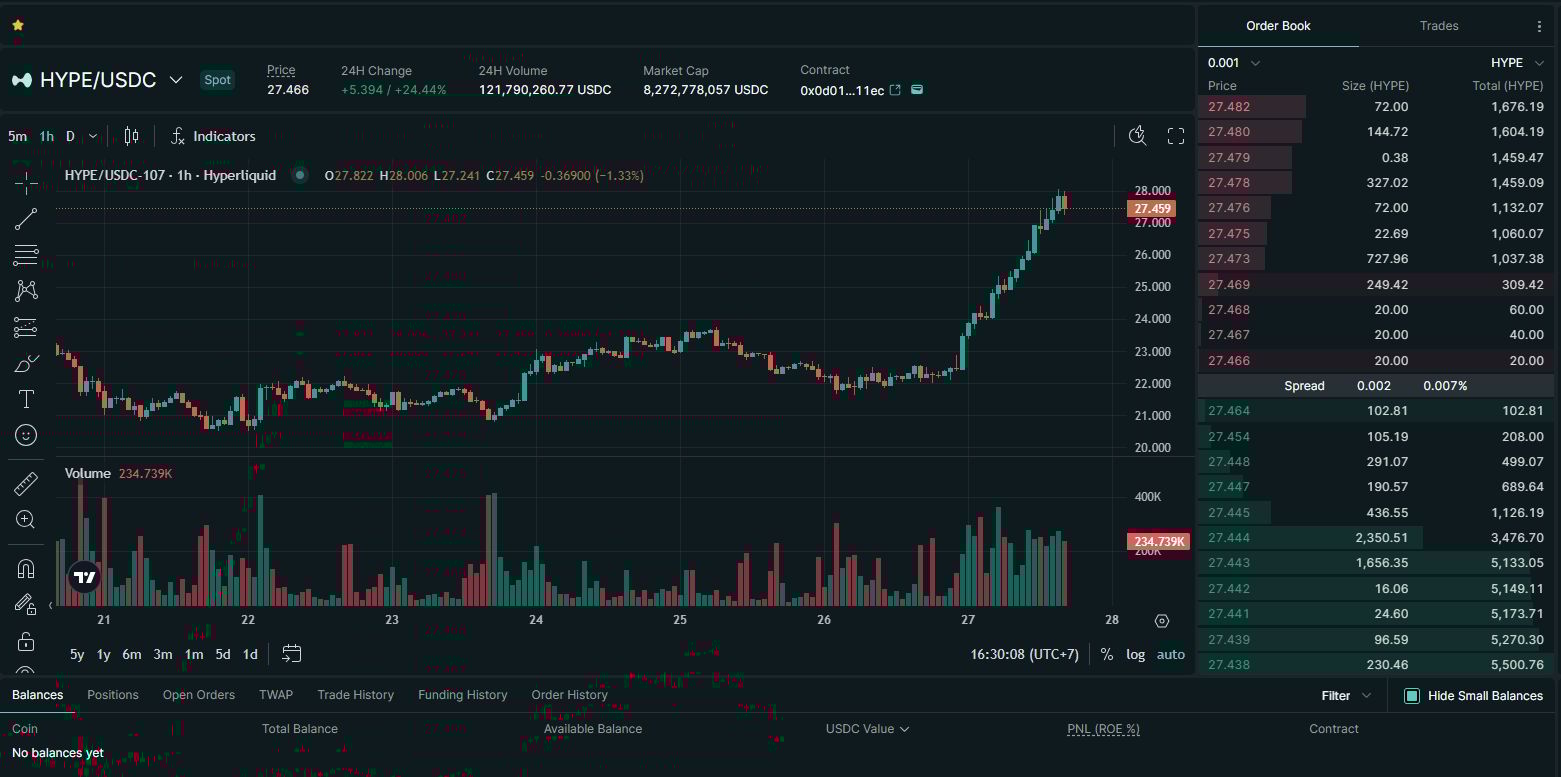
Task: Select the crosshair cursor tool
Action: point(25,182)
